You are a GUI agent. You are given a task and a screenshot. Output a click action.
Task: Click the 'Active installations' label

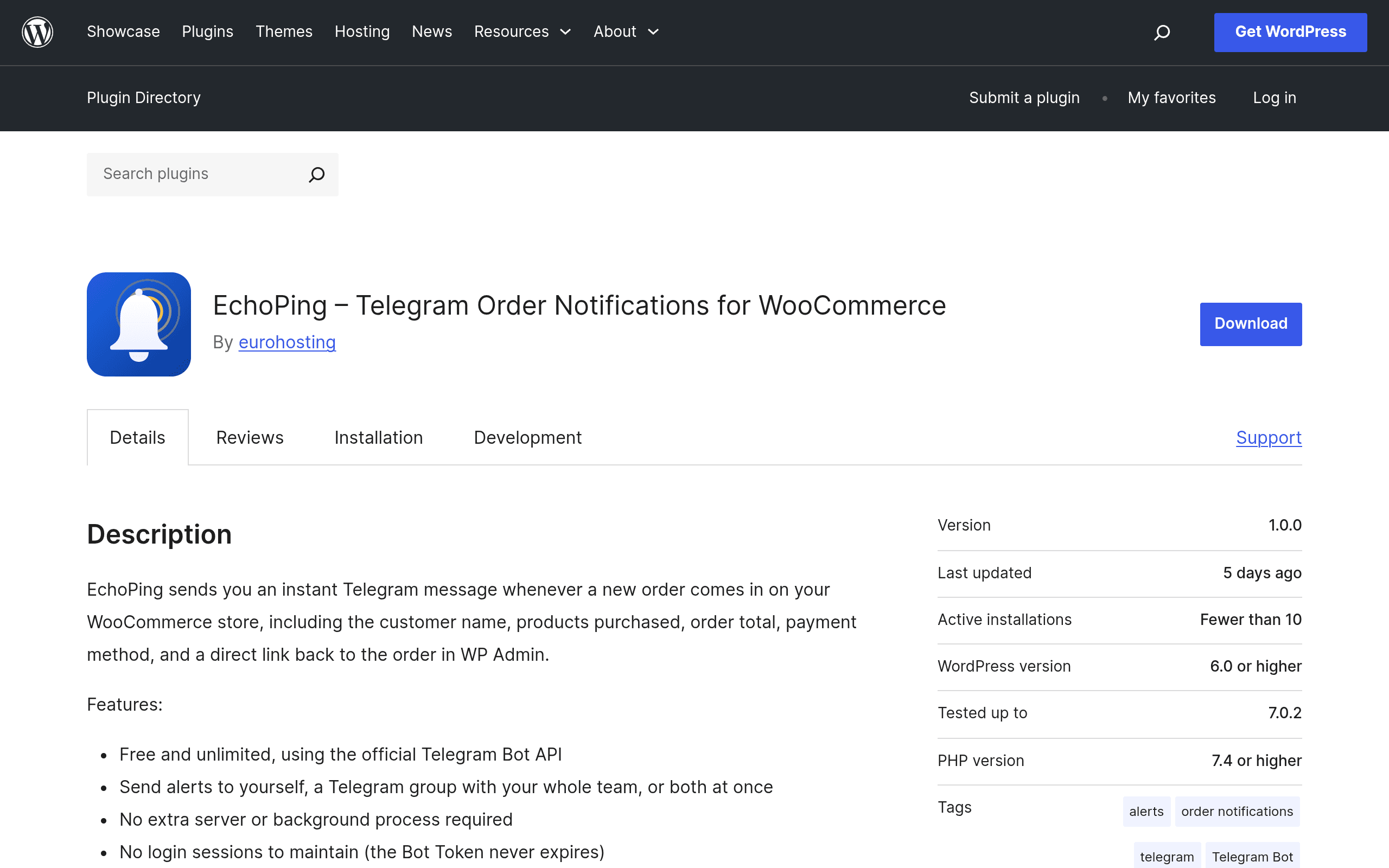[1004, 620]
